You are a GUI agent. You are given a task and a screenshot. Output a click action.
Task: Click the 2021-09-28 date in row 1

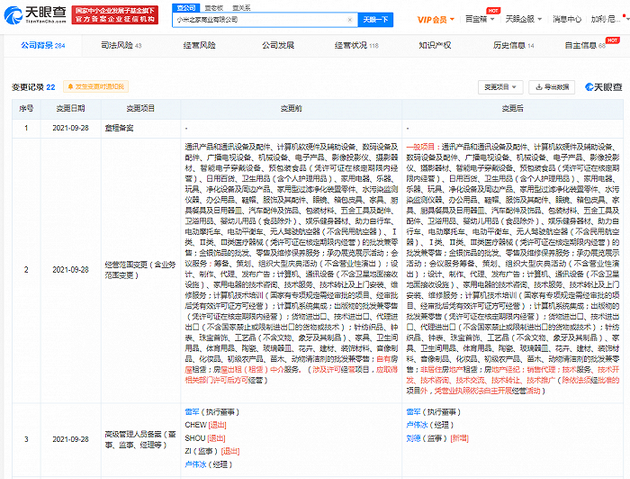tap(70, 128)
